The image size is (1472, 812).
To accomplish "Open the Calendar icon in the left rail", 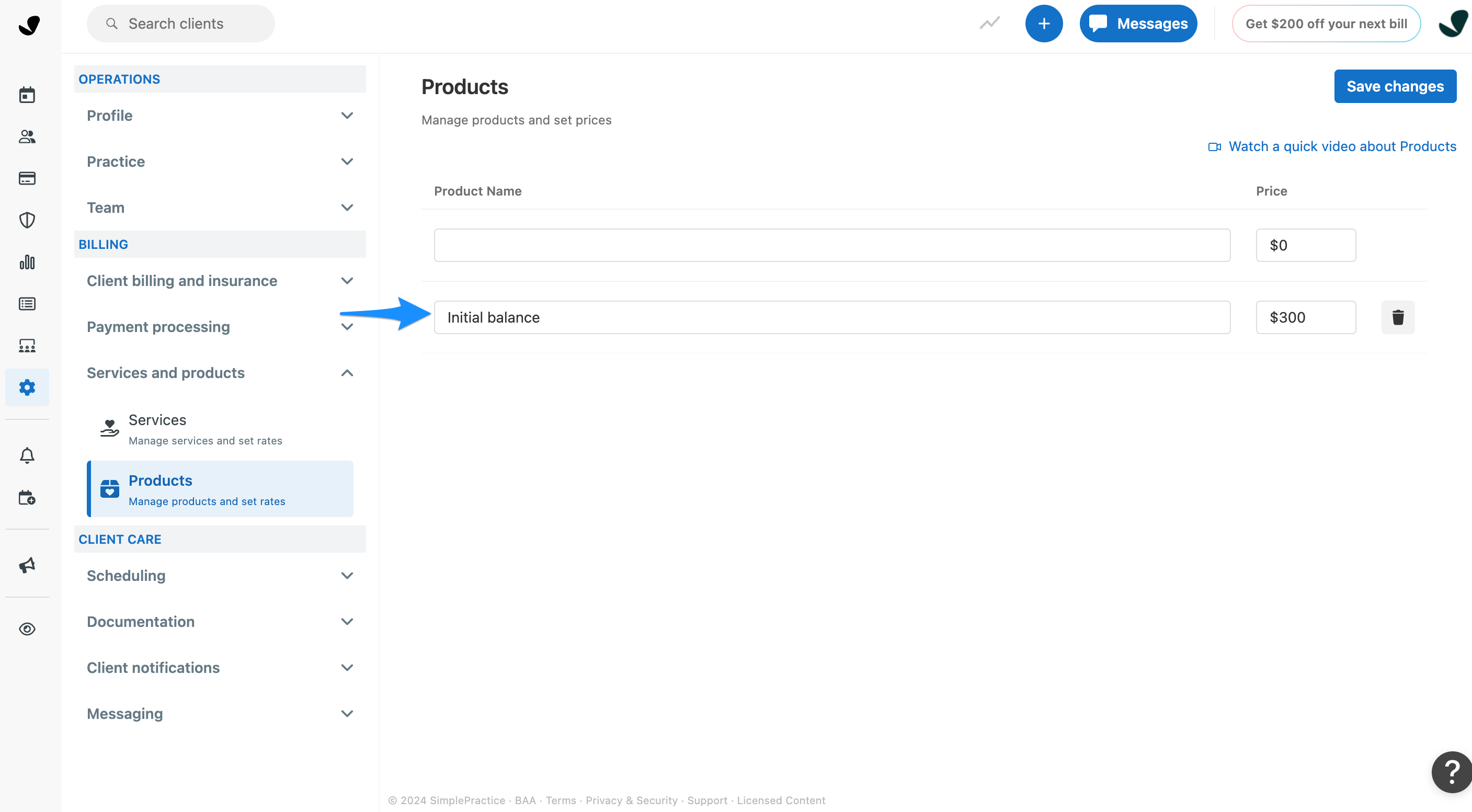I will 27,95.
